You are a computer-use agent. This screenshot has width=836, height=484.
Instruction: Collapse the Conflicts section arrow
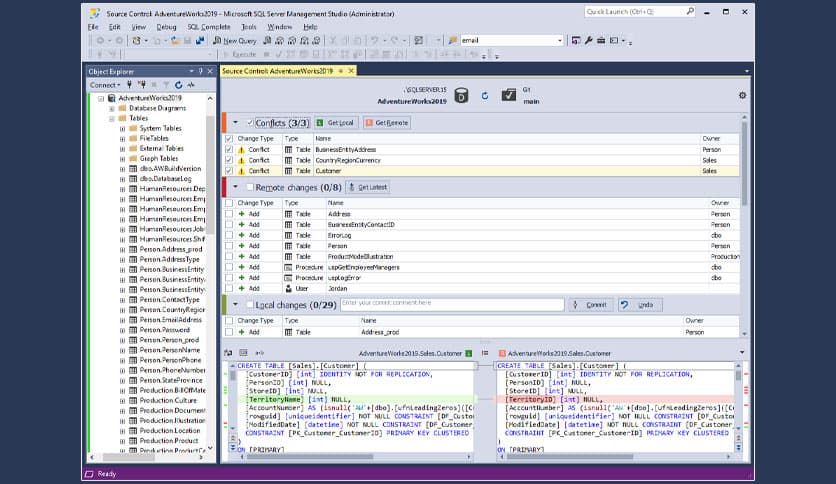coord(236,123)
